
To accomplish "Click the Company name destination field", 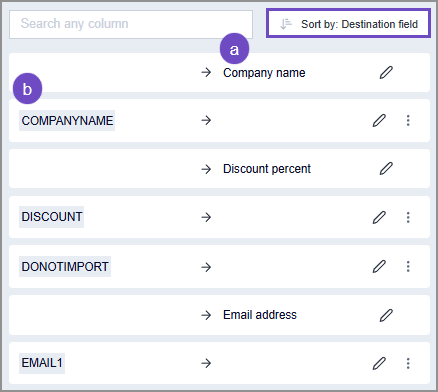I will (x=264, y=73).
